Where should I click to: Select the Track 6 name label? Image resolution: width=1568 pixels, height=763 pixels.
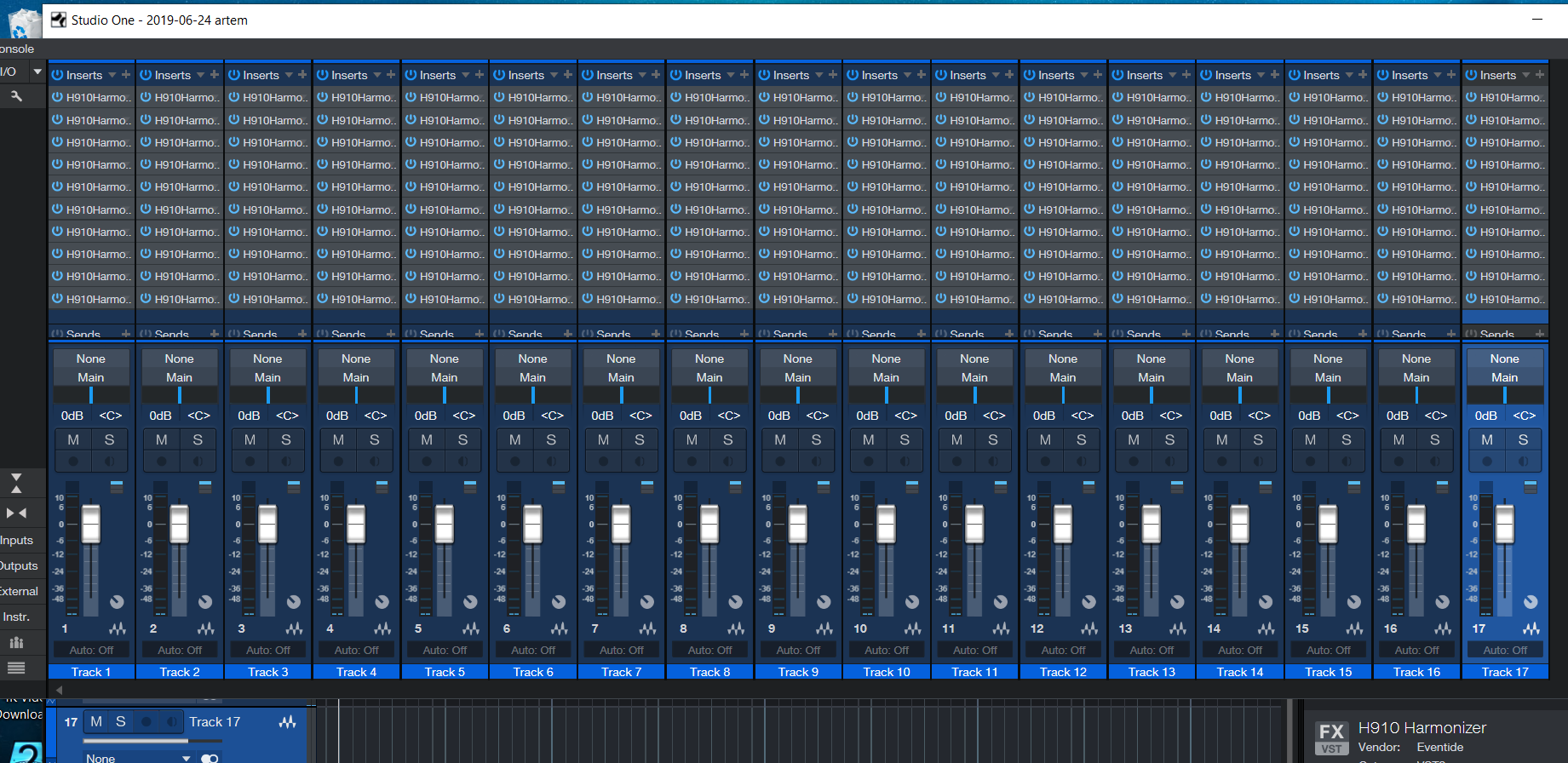tap(533, 672)
